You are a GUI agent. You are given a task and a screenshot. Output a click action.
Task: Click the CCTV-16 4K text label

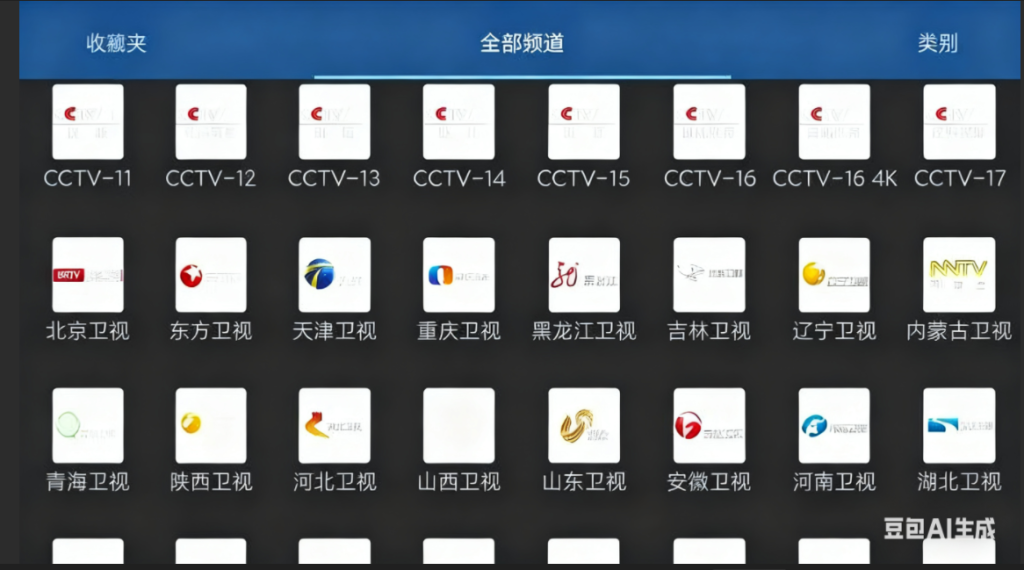(x=835, y=178)
